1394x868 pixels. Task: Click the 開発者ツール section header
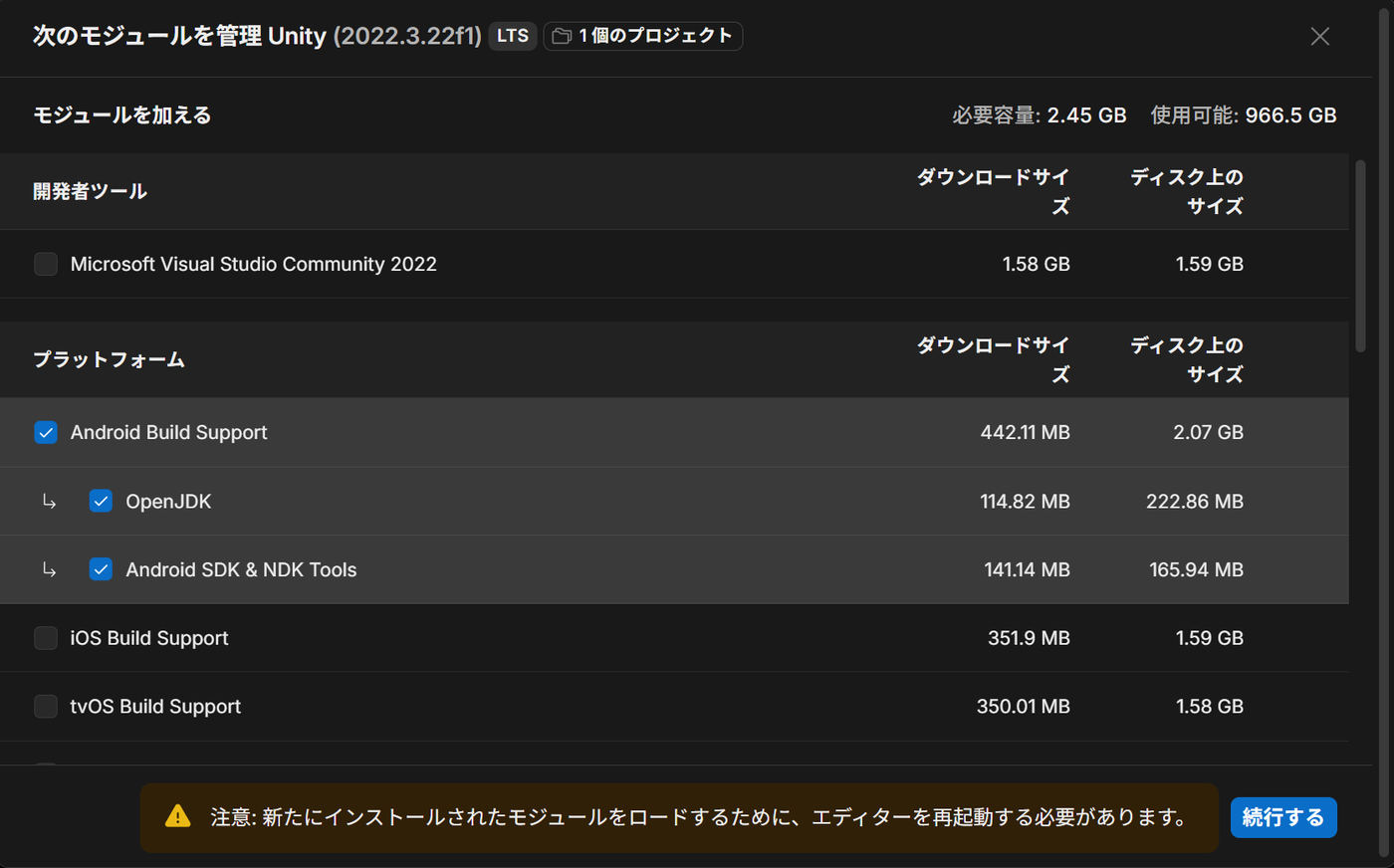(x=90, y=191)
